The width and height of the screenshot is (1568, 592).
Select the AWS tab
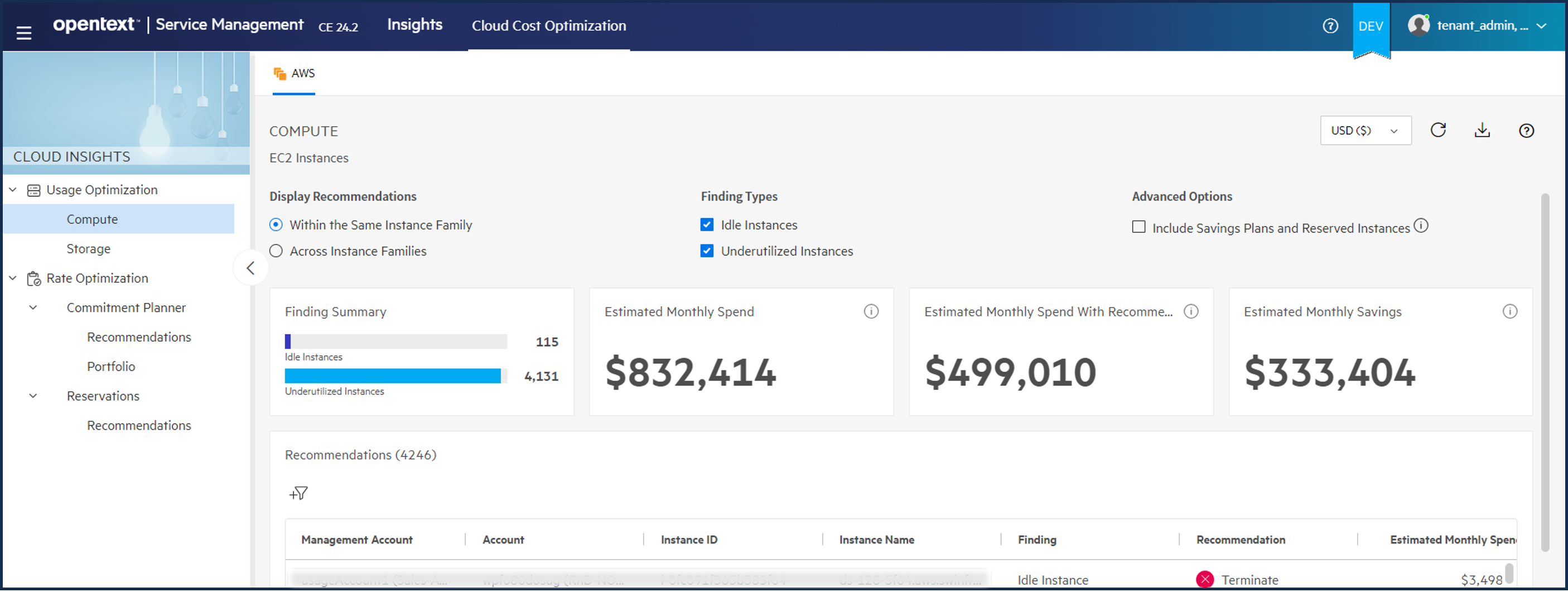(294, 73)
